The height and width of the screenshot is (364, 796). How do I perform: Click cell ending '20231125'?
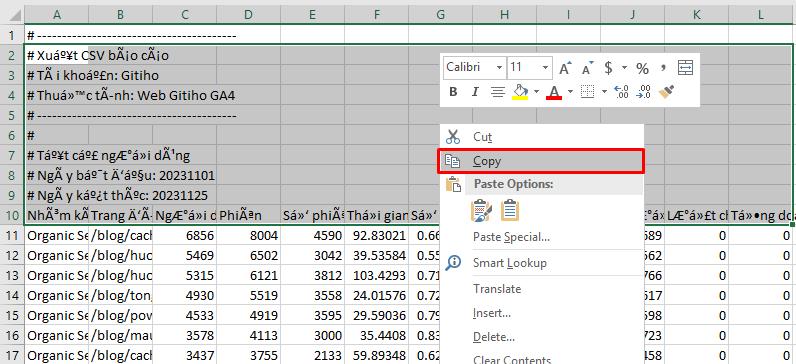click(x=56, y=195)
